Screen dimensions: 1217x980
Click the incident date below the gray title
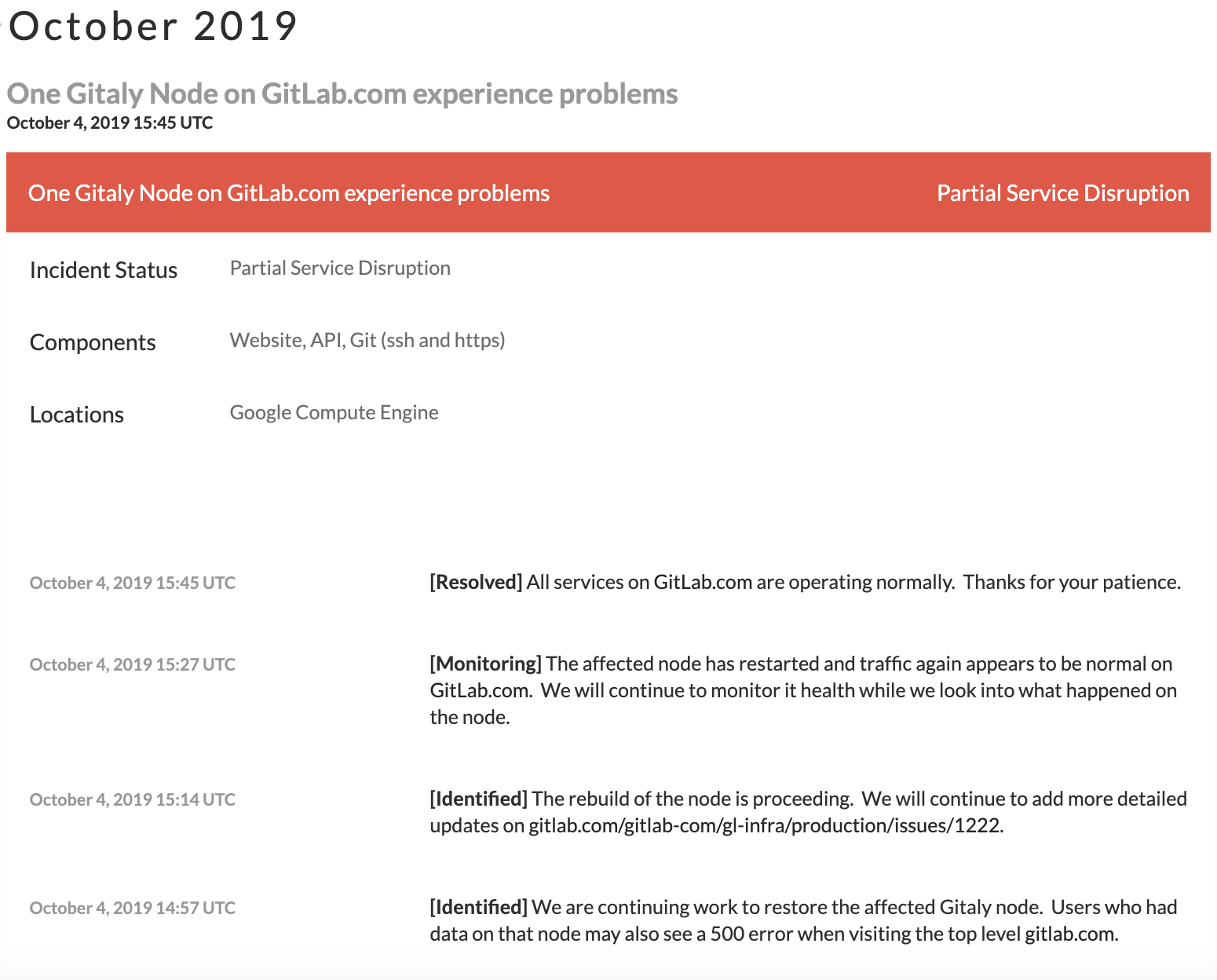pyautogui.click(x=110, y=122)
